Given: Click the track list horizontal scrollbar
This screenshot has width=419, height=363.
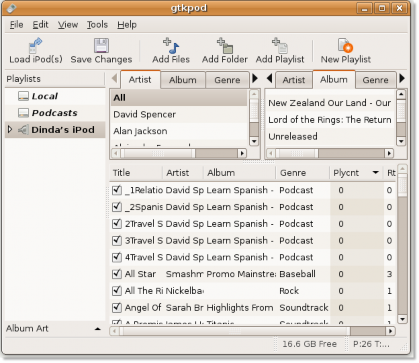Looking at the screenshot, I should tap(252, 331).
